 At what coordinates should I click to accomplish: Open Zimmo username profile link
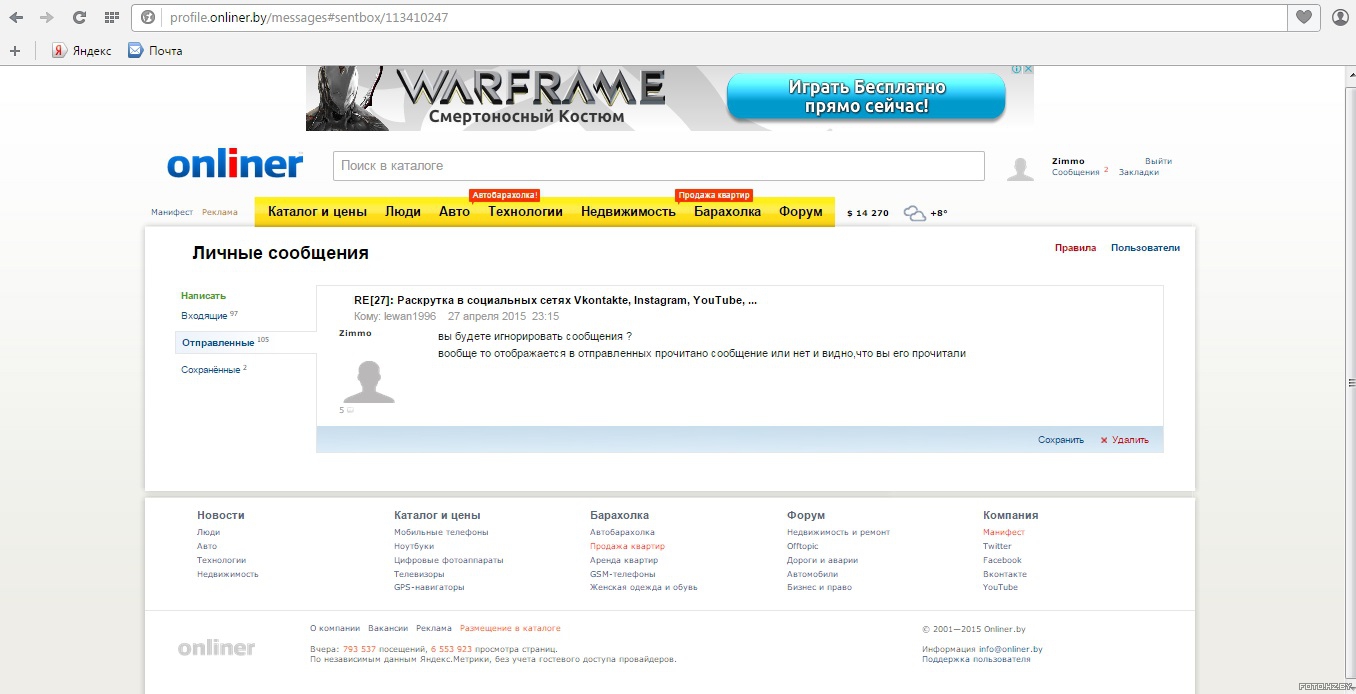[1068, 161]
